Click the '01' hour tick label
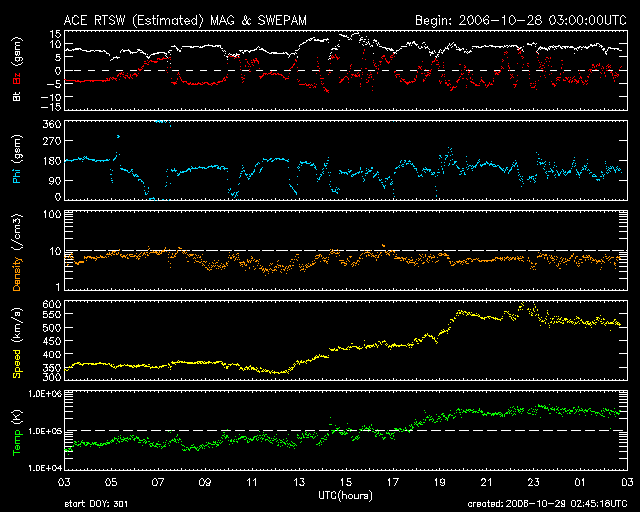Viewport: 640px width, 512px height. 580,483
